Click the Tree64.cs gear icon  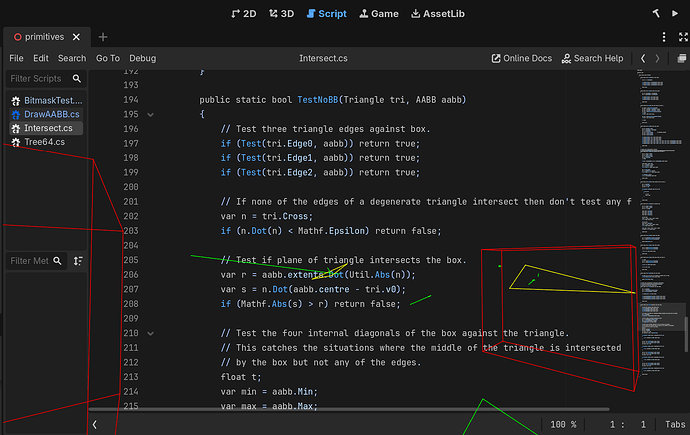click(16, 143)
